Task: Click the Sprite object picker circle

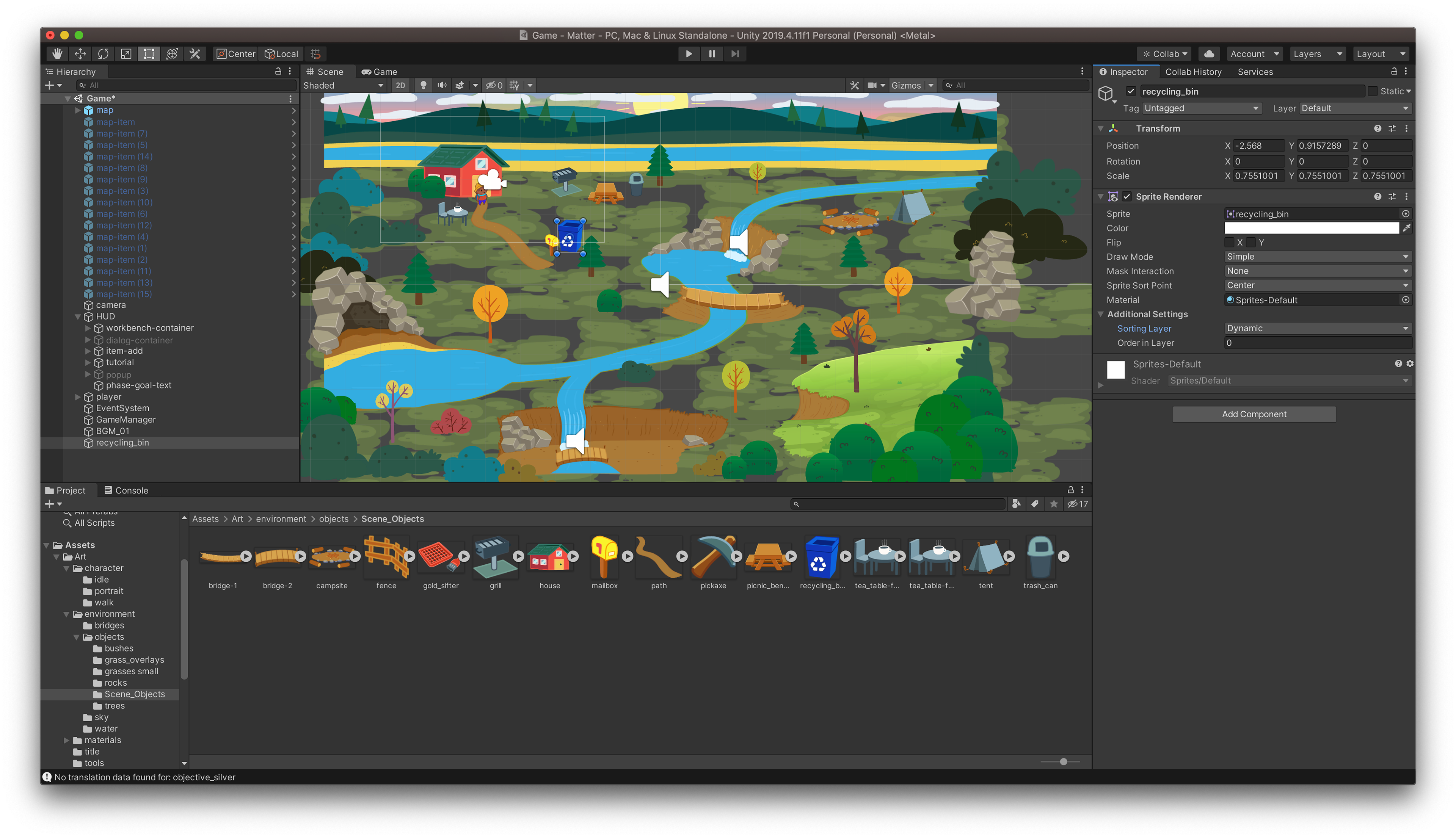Action: point(1405,213)
